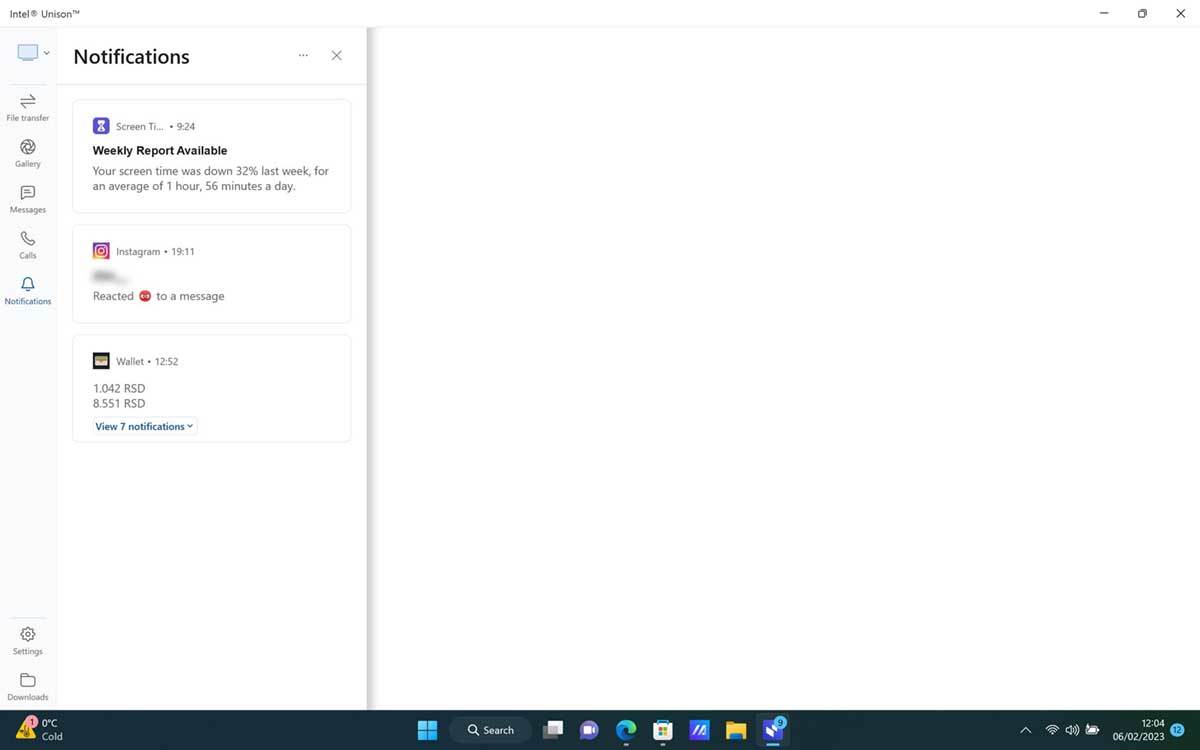1200x750 pixels.
Task: Open File Explorer from taskbar
Action: click(736, 730)
